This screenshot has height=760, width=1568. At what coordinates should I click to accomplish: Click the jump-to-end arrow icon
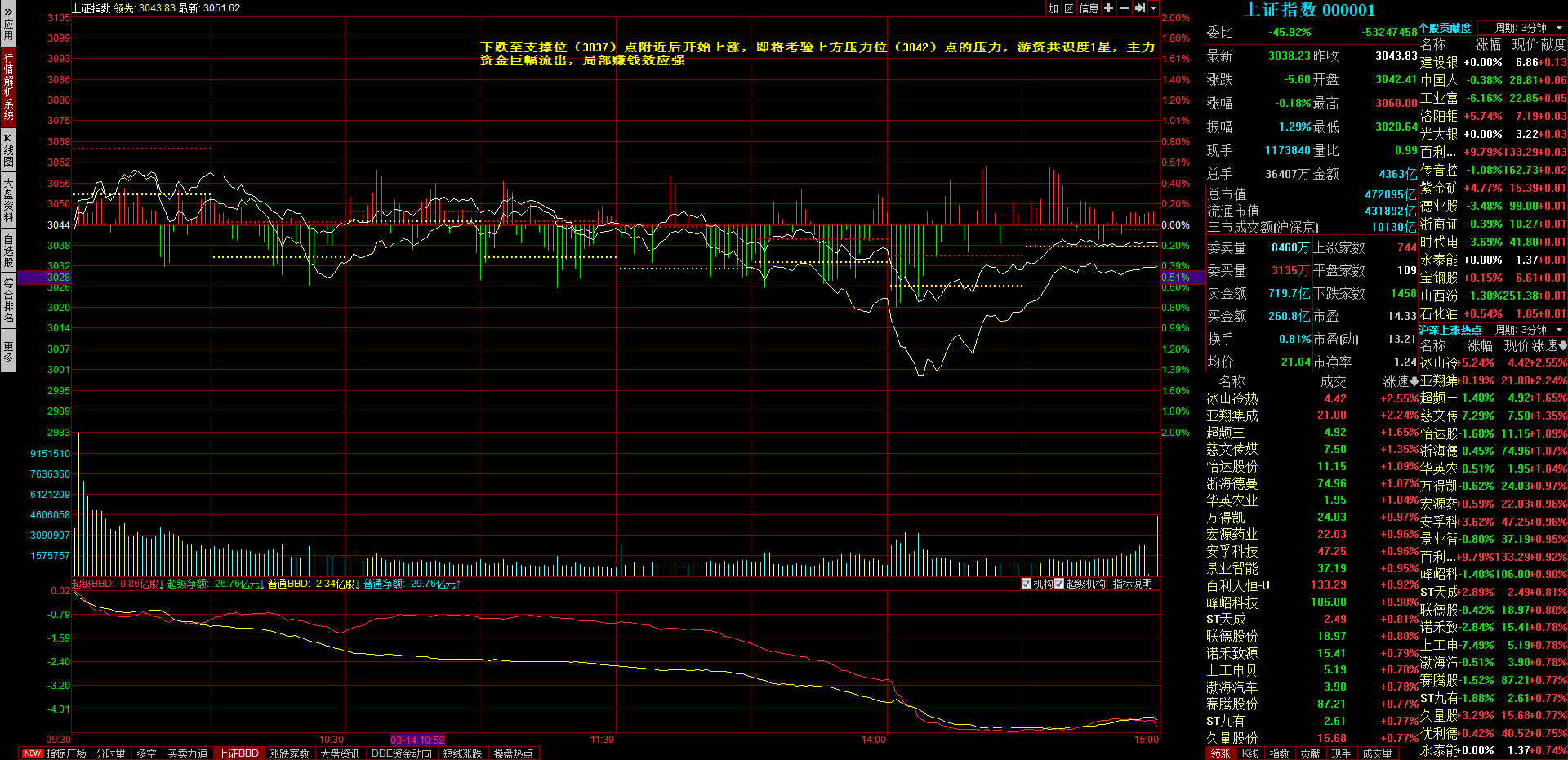click(x=1139, y=8)
